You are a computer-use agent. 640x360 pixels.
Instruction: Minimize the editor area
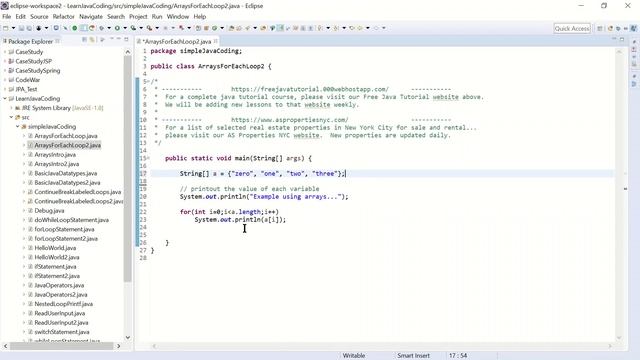click(613, 39)
